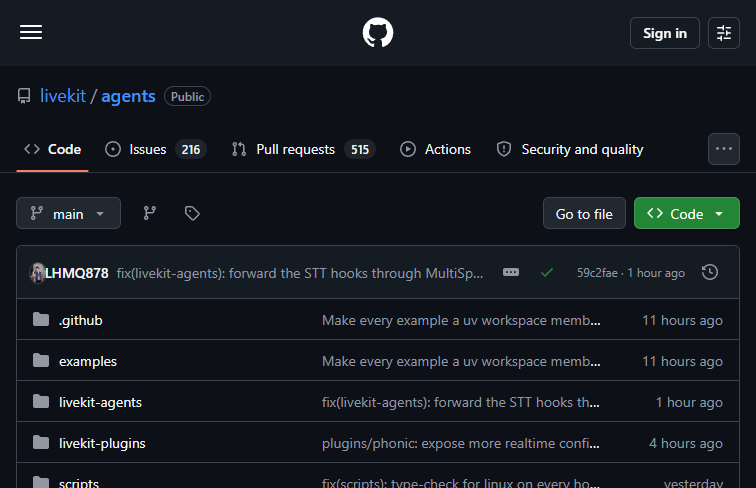Open .github row commit message link

click(461, 320)
